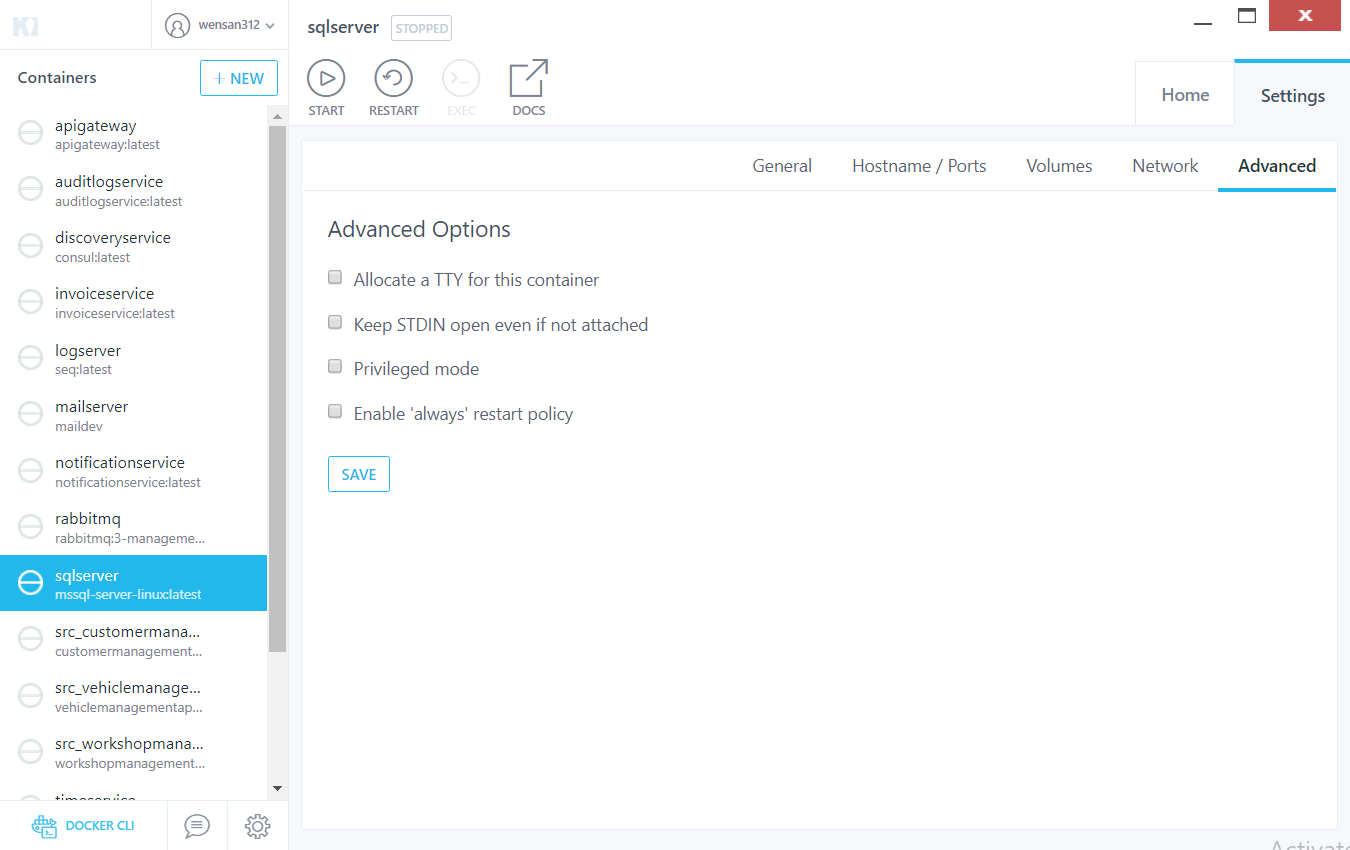Click the Containers sidebar heading
This screenshot has width=1350, height=850.
[57, 78]
